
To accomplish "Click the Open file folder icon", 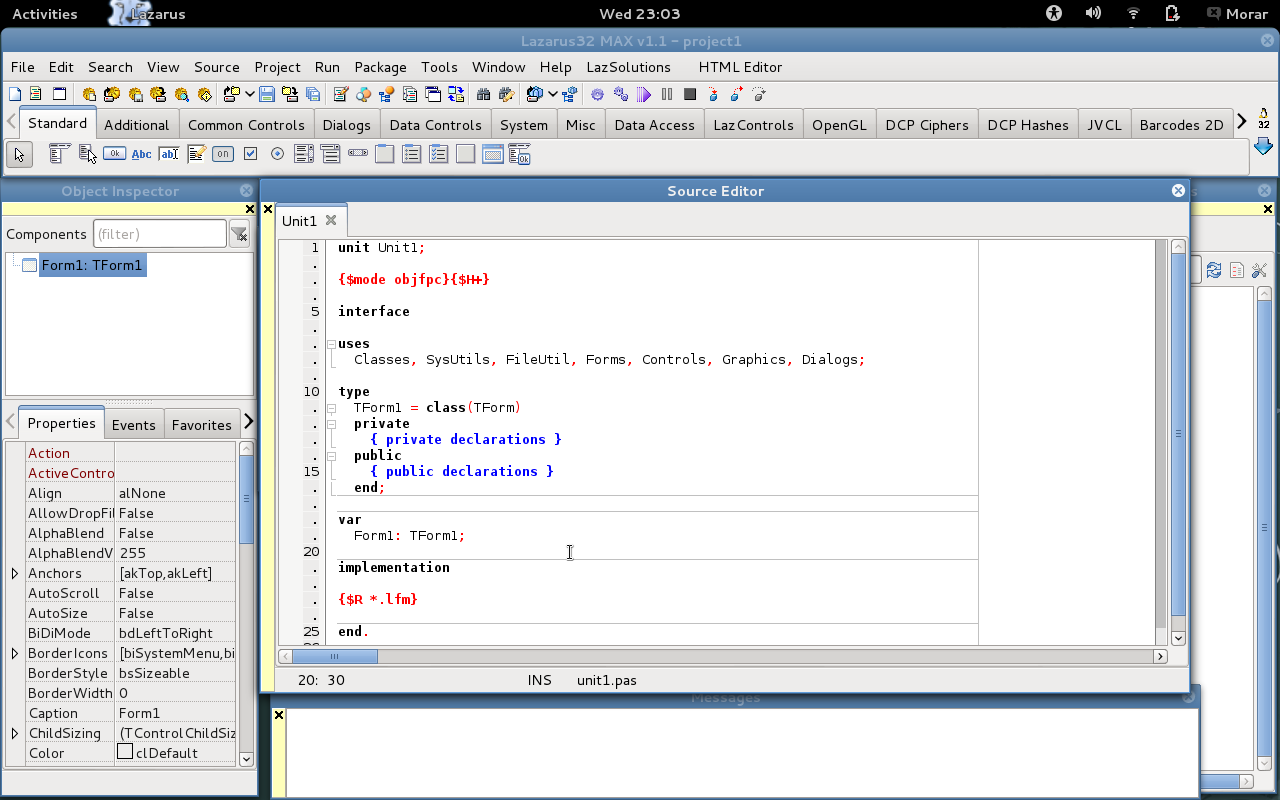I will [232, 94].
